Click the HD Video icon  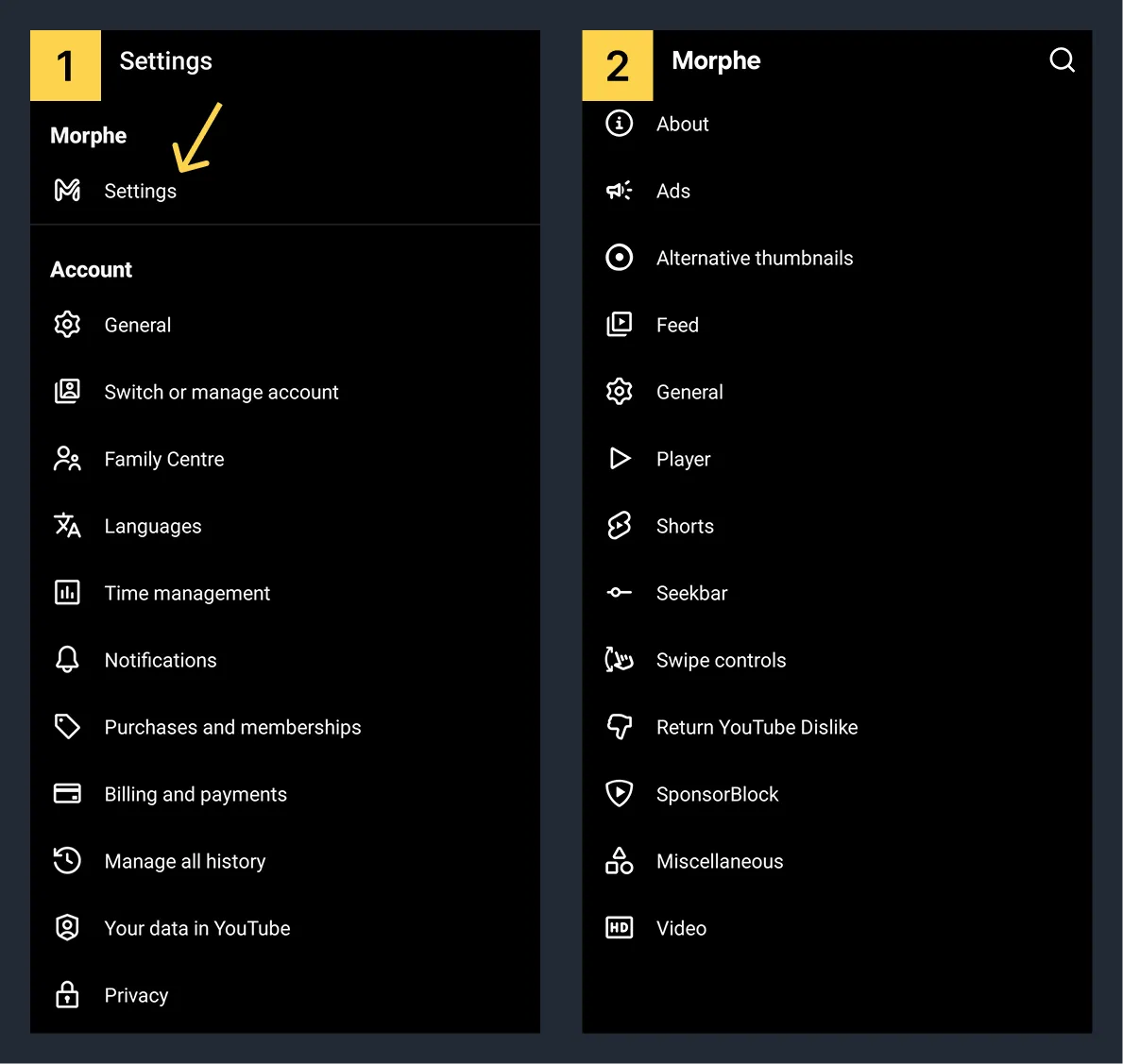(620, 928)
